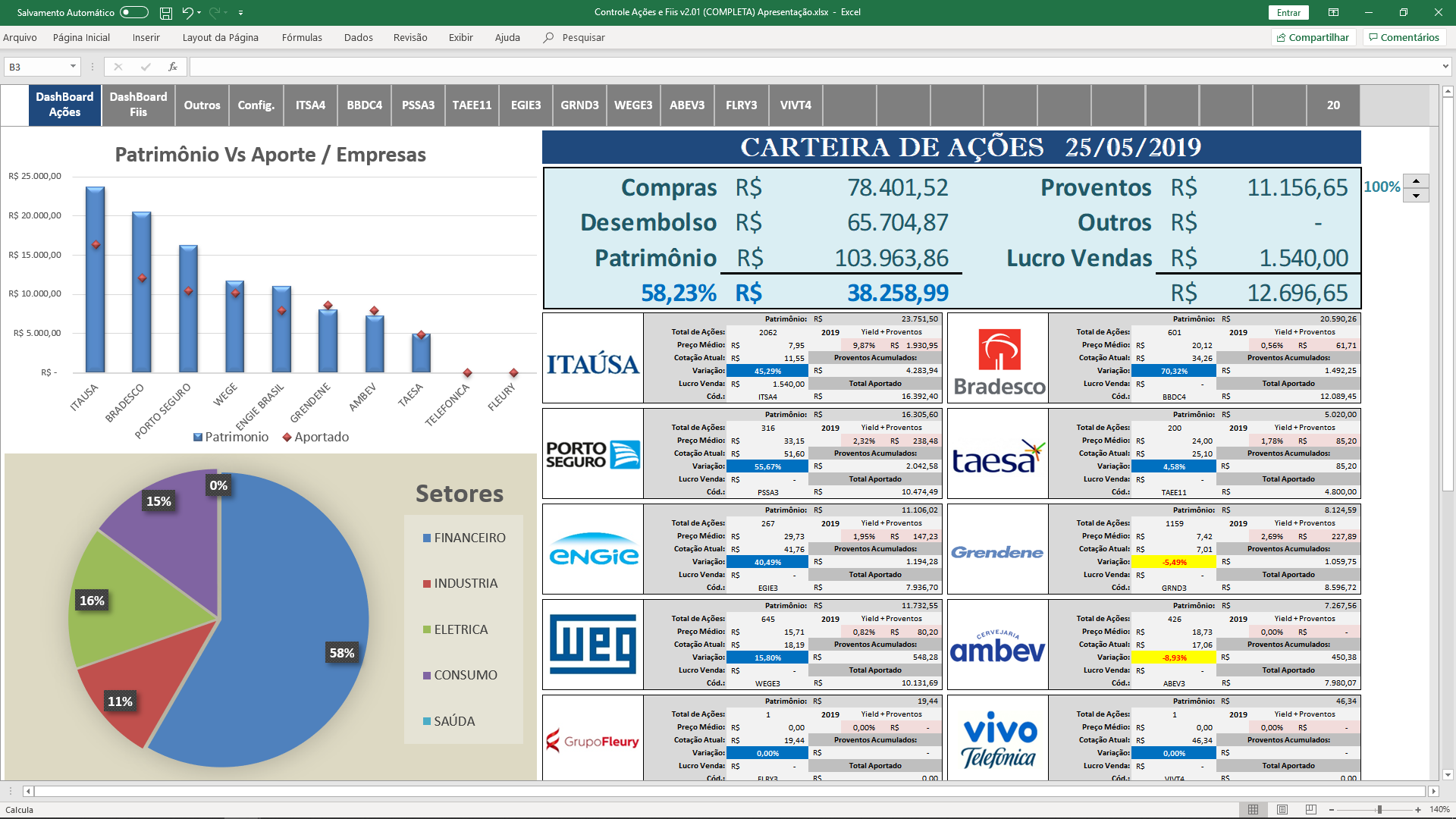Click the Name Box showing B3
Image resolution: width=1456 pixels, height=819 pixels.
[36, 67]
